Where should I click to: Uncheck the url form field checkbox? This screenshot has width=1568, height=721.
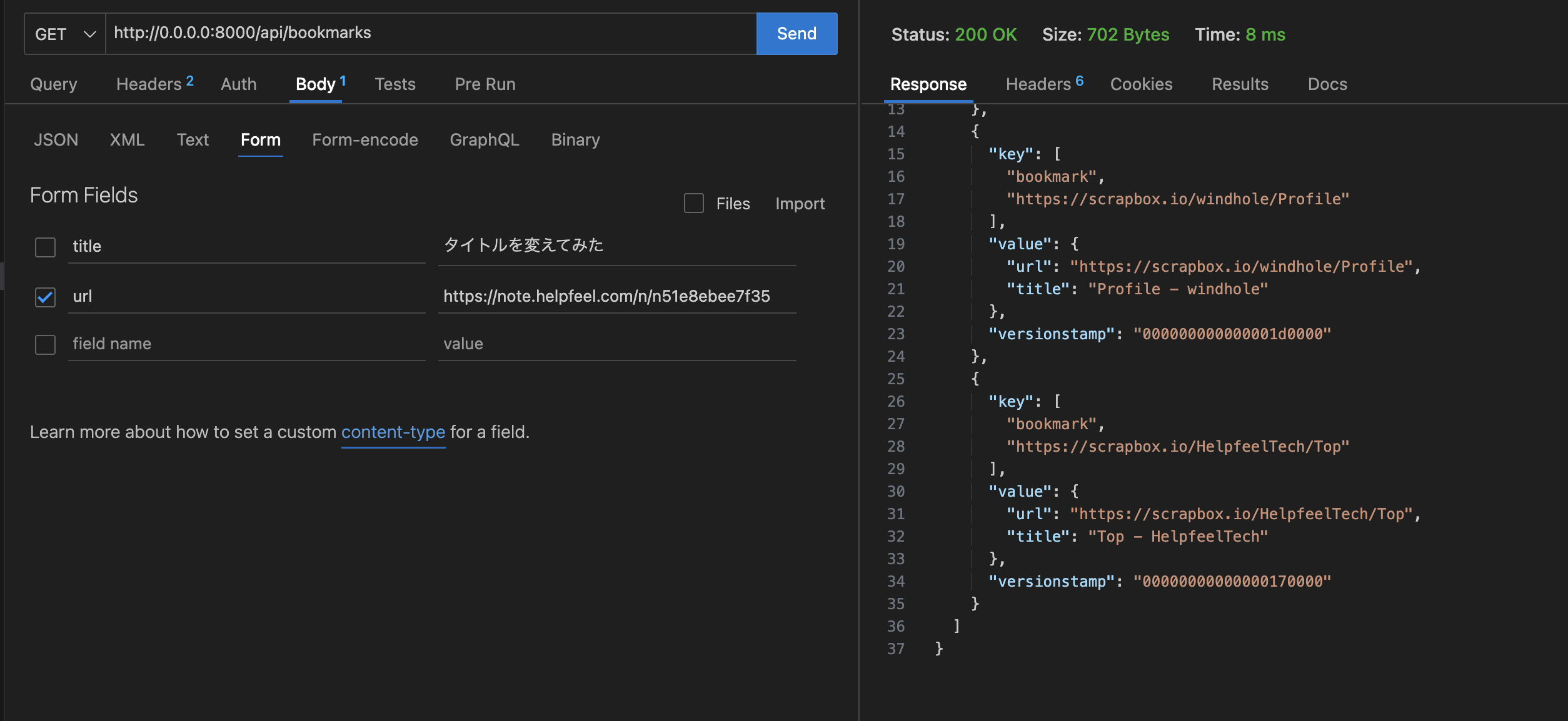point(45,297)
